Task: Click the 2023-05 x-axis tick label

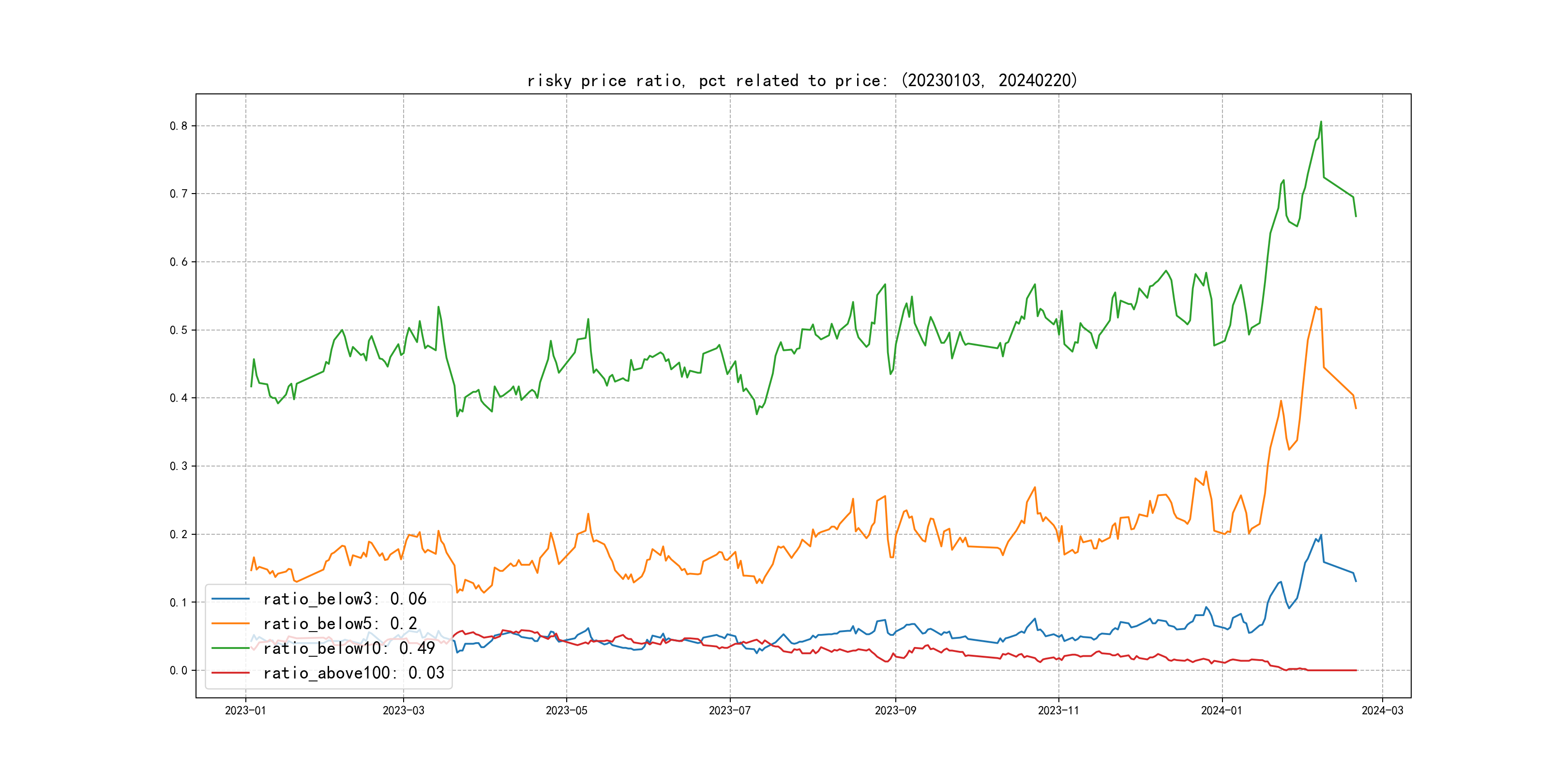Action: coord(566,710)
